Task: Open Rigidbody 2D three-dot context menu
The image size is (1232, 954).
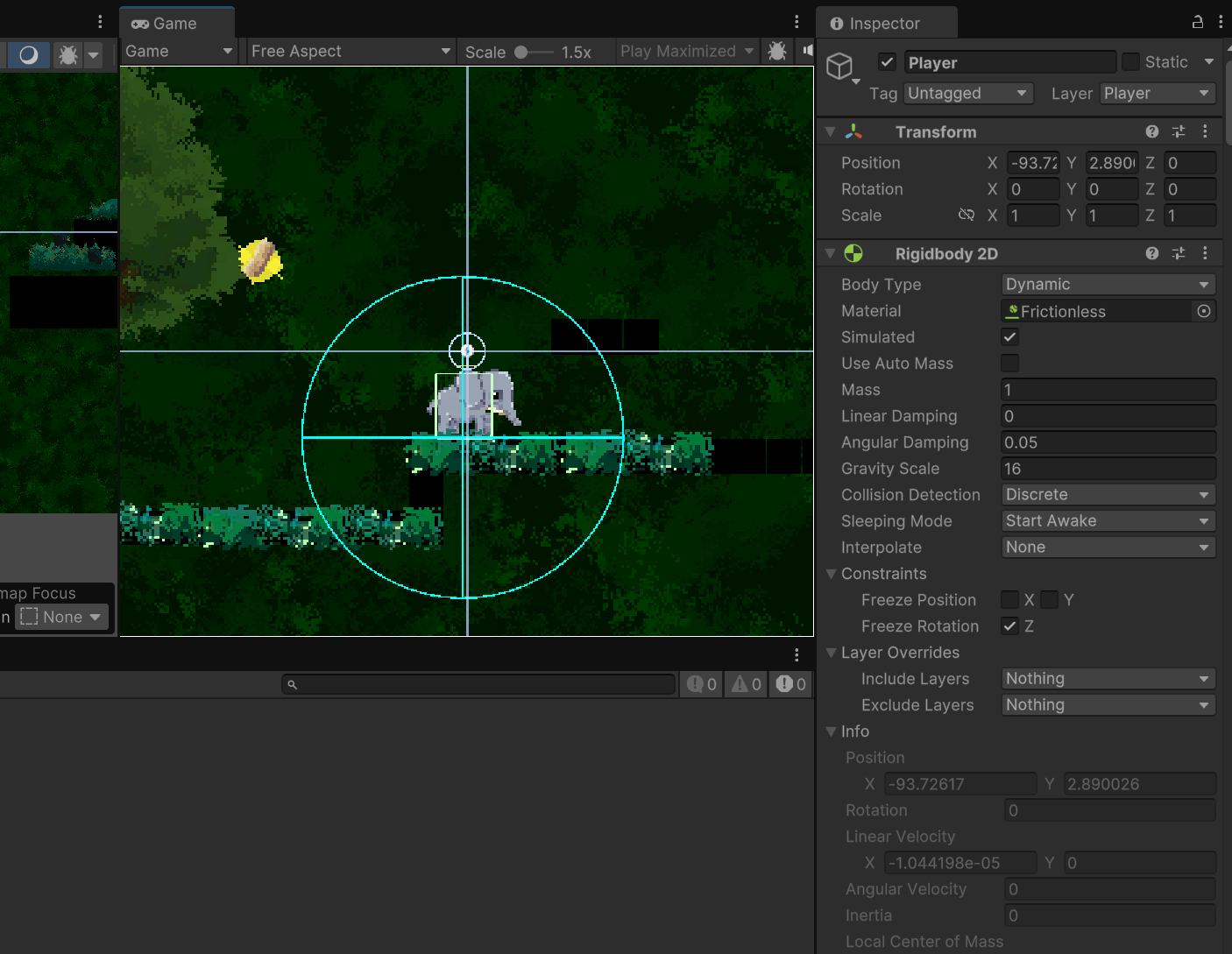Action: tap(1205, 253)
